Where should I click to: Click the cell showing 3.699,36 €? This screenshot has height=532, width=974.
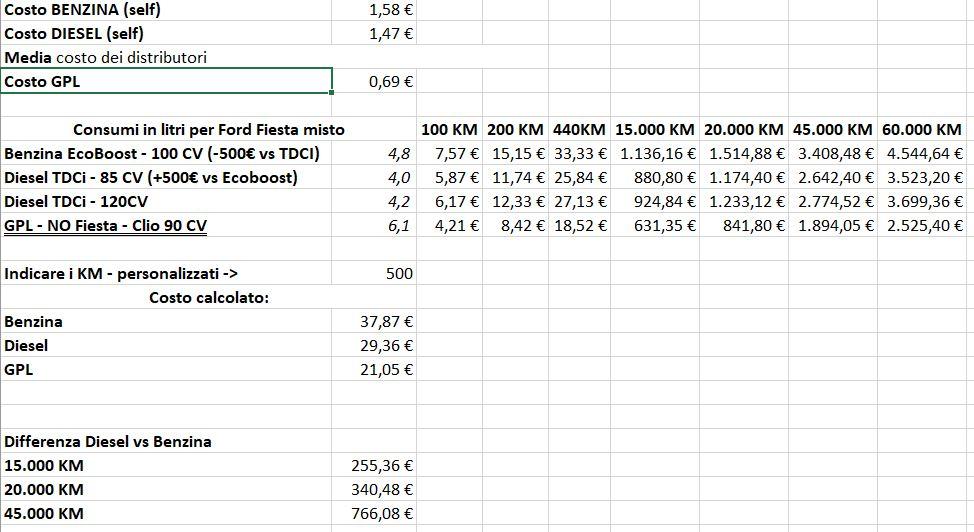point(921,201)
